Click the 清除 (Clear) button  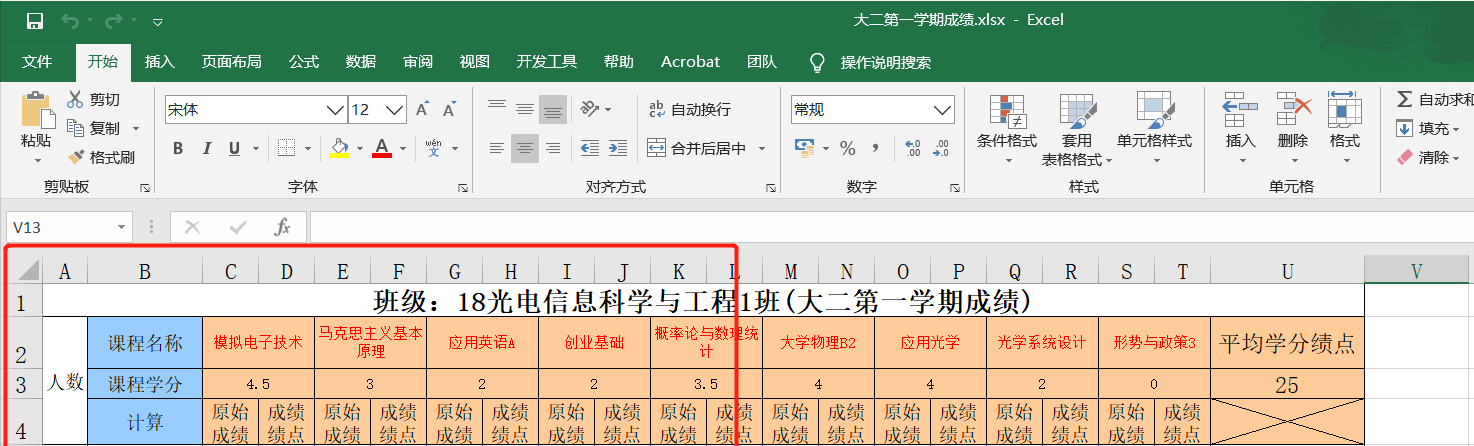coord(1428,157)
